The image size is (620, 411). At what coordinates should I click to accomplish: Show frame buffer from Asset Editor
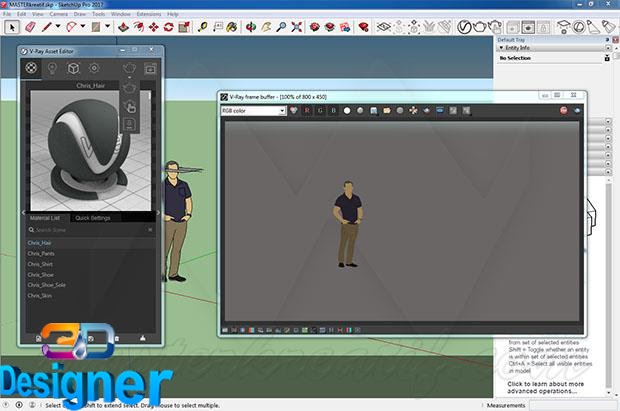[150, 69]
